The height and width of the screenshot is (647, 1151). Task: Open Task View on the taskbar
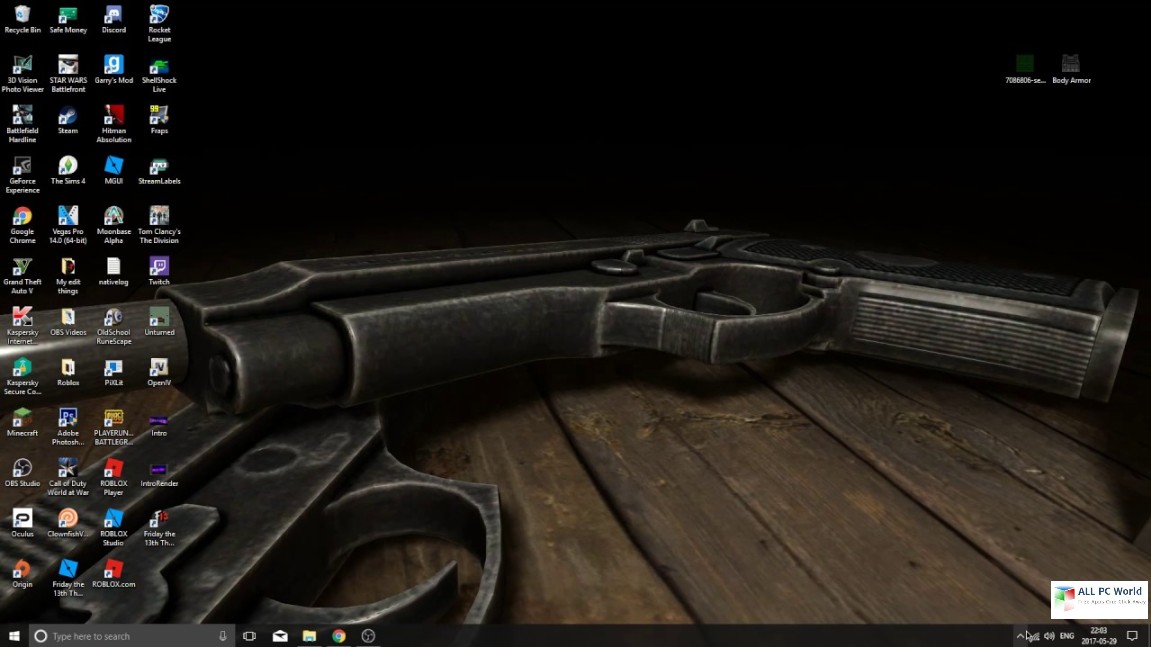(250, 636)
